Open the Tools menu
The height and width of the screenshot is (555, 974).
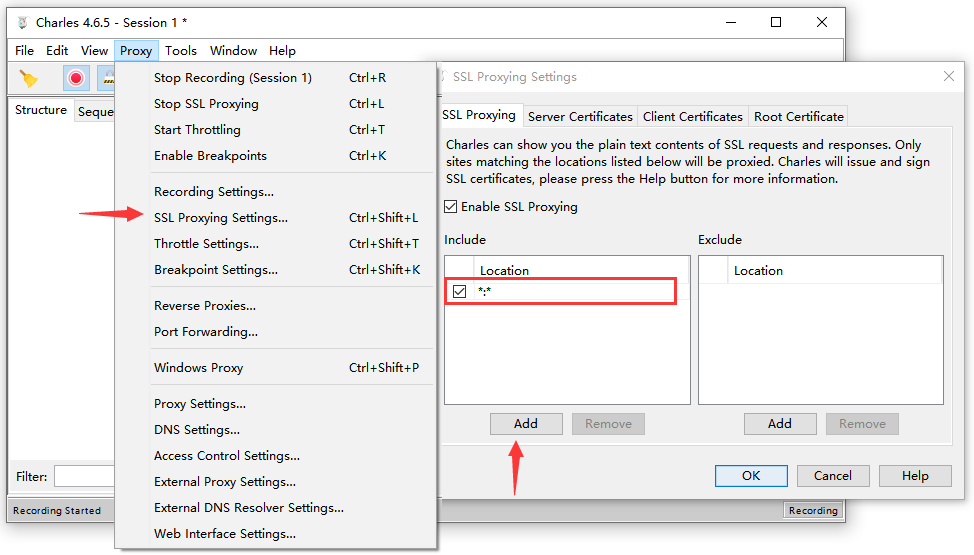click(181, 51)
